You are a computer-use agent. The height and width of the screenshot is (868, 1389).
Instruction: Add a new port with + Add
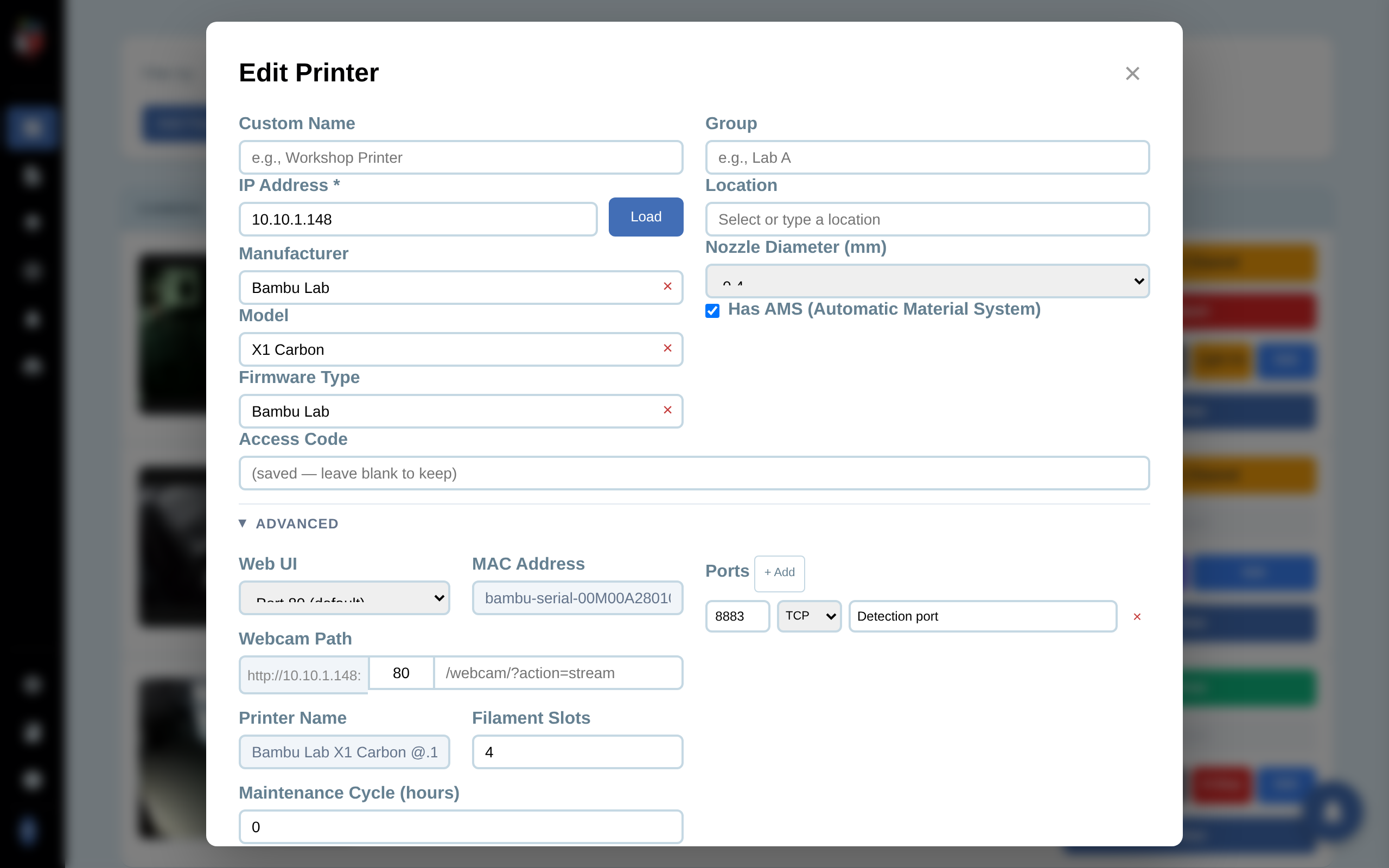(779, 573)
